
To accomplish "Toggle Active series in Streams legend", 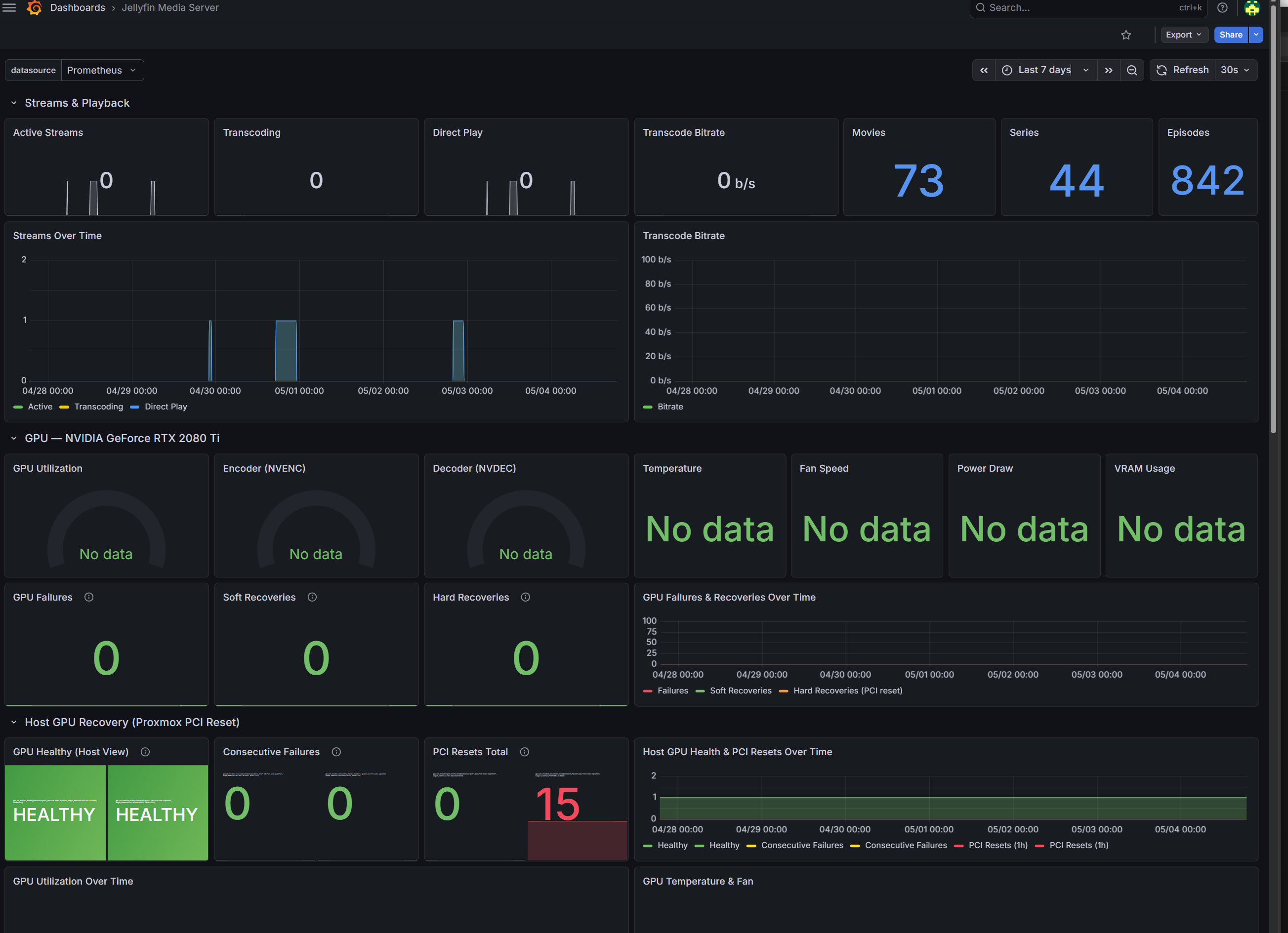I will coord(40,406).
